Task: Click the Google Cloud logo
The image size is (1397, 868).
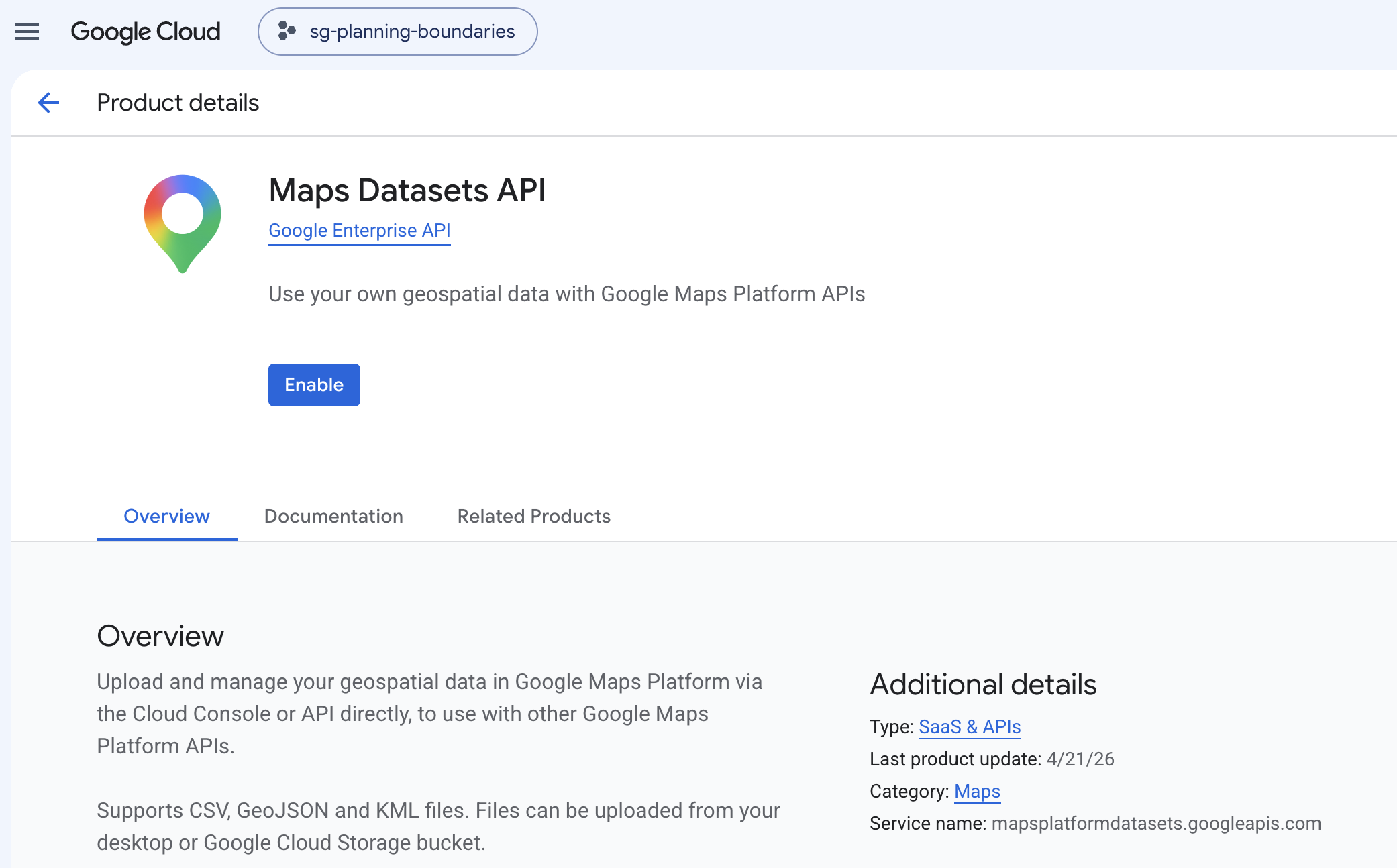Action: [146, 32]
